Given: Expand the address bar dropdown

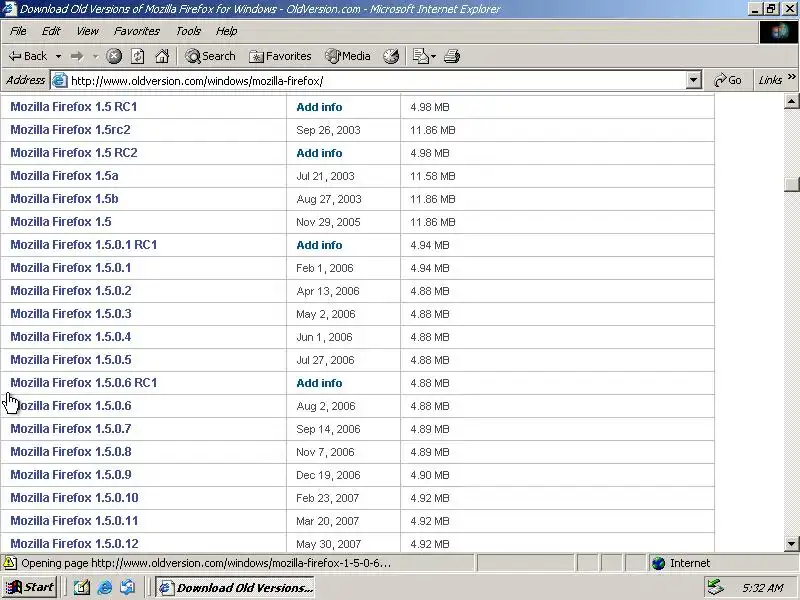Looking at the screenshot, I should click(693, 80).
